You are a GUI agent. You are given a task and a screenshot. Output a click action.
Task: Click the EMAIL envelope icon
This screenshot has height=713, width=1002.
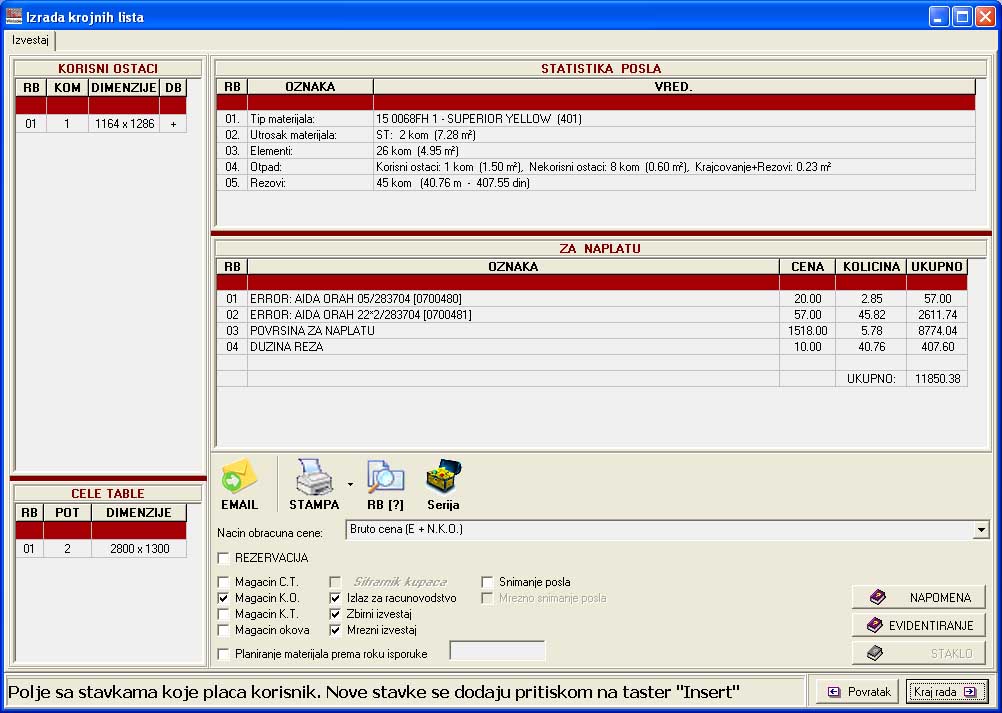coord(239,478)
